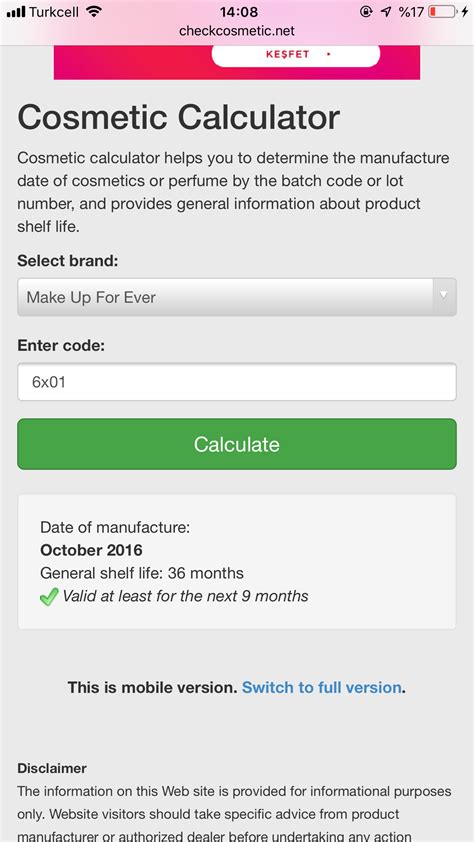Tap the cellular signal bars icon
The width and height of the screenshot is (474, 842).
point(16,12)
